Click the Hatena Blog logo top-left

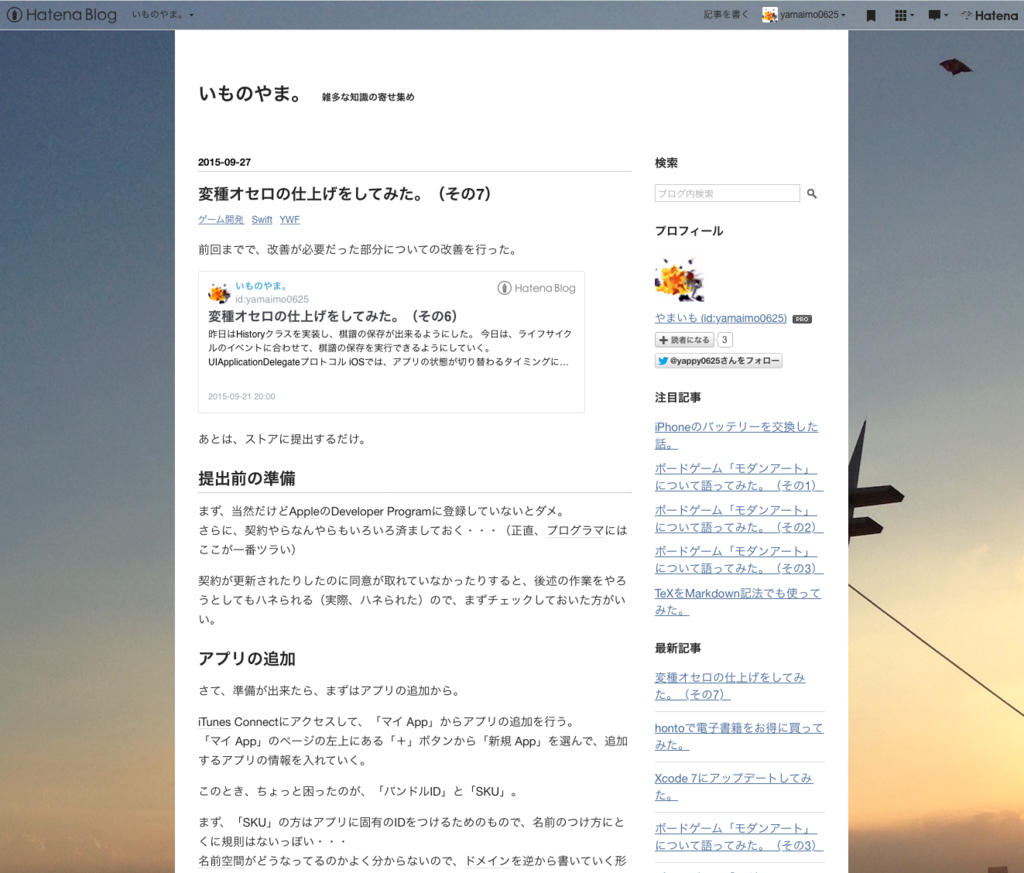click(x=62, y=15)
